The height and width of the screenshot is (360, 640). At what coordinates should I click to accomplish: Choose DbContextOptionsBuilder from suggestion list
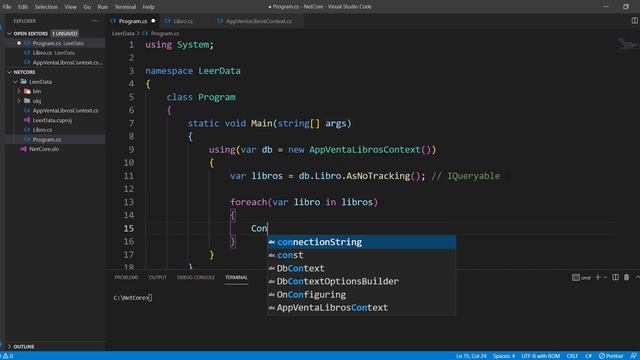361,281
